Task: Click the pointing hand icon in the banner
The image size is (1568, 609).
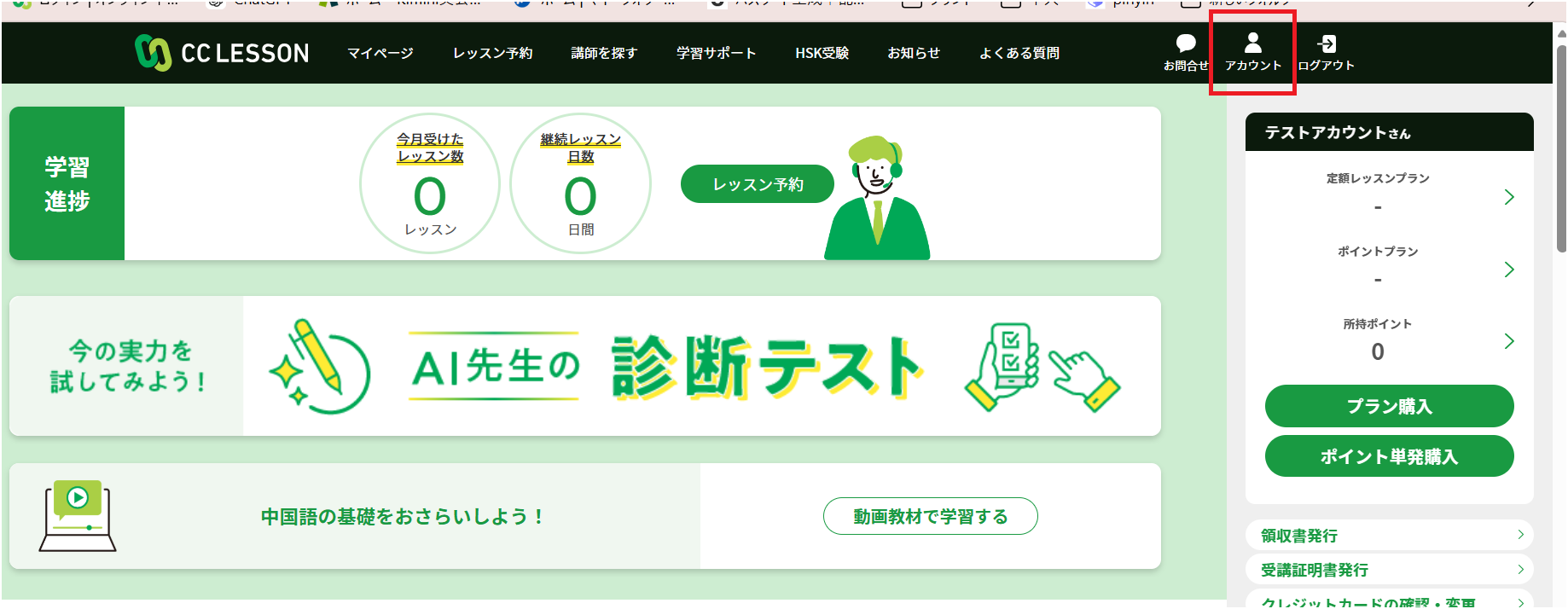Action: tap(1084, 380)
